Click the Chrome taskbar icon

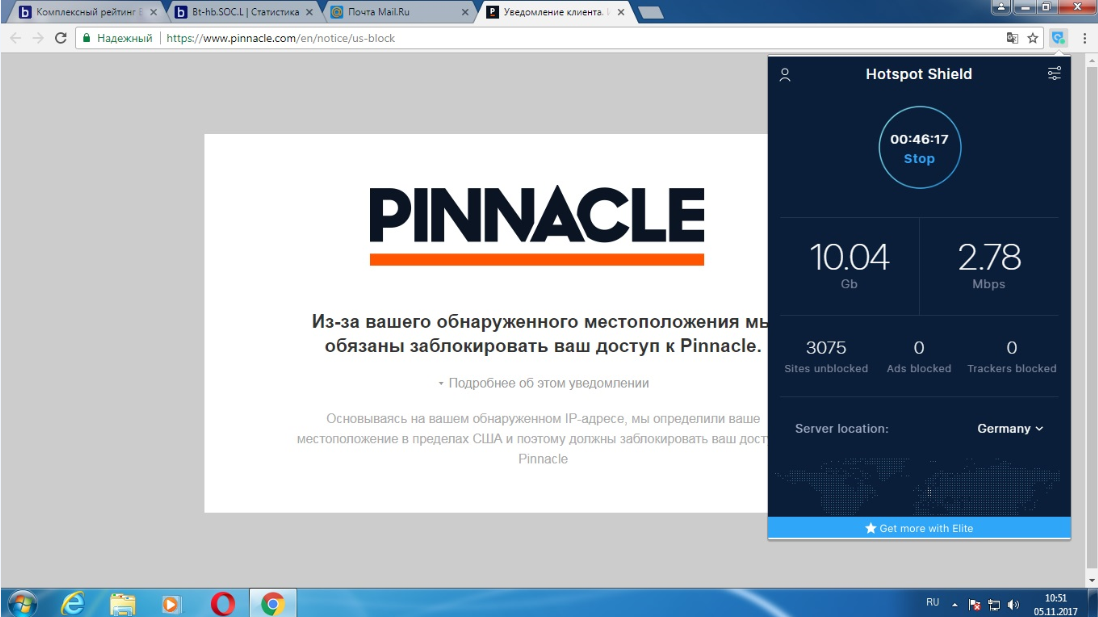pyautogui.click(x=272, y=604)
